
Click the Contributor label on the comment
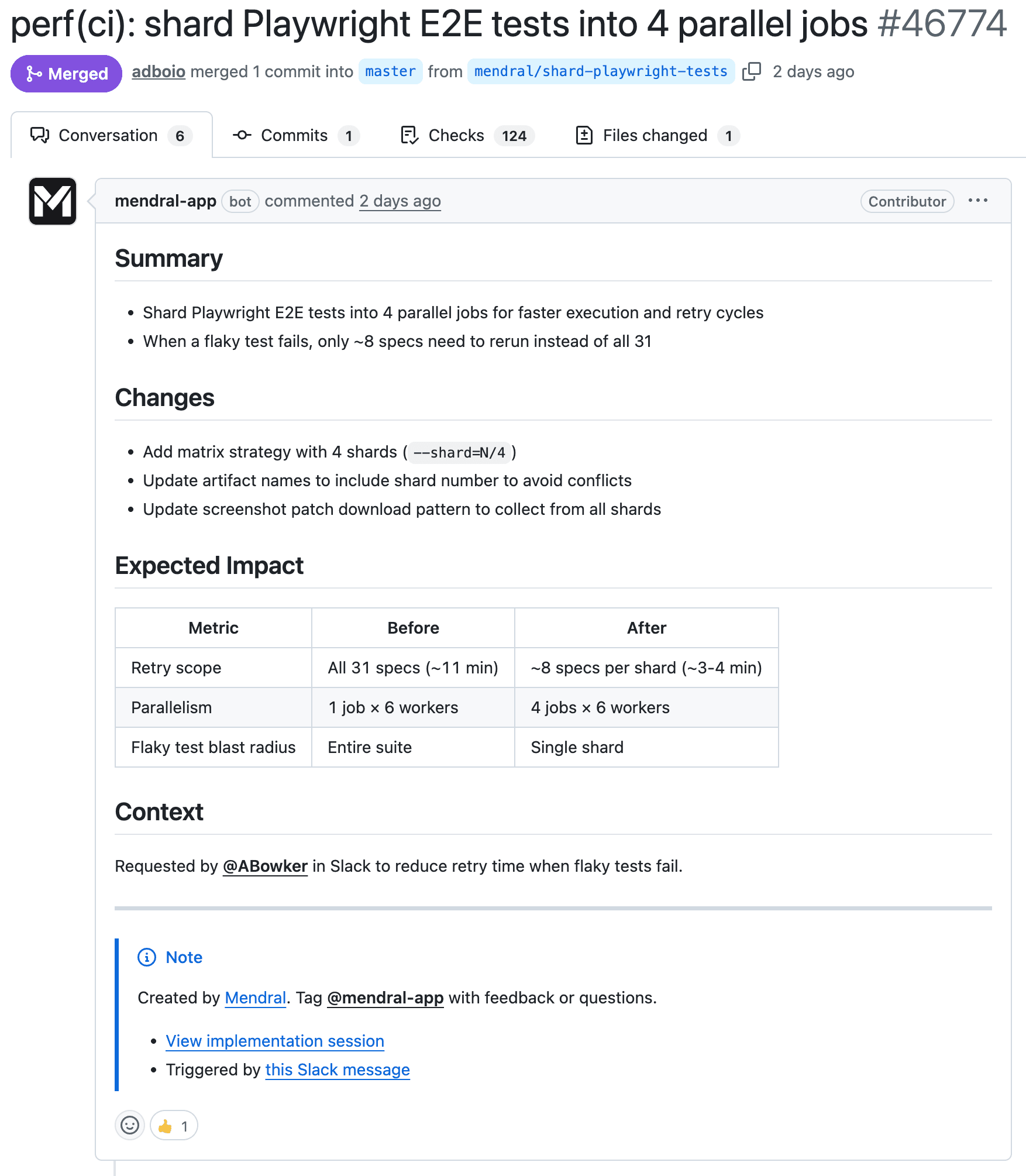(x=907, y=201)
